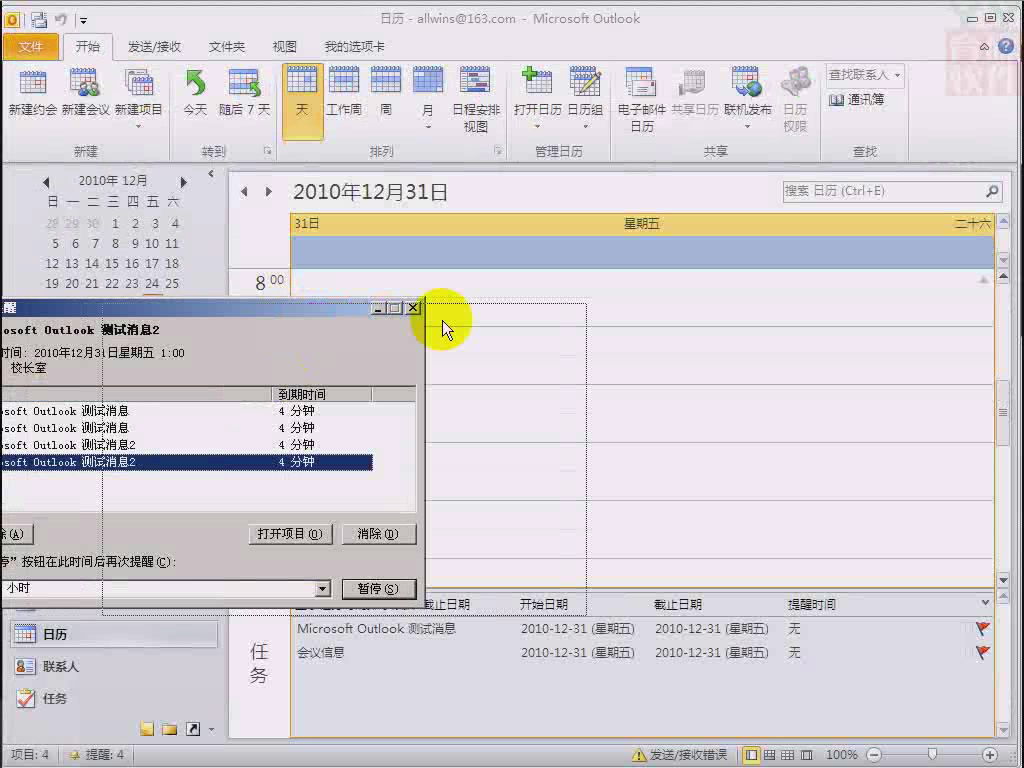The width and height of the screenshot is (1024, 768).
Task: Switch to the 文件夹 (Folder) tab
Action: 227,46
